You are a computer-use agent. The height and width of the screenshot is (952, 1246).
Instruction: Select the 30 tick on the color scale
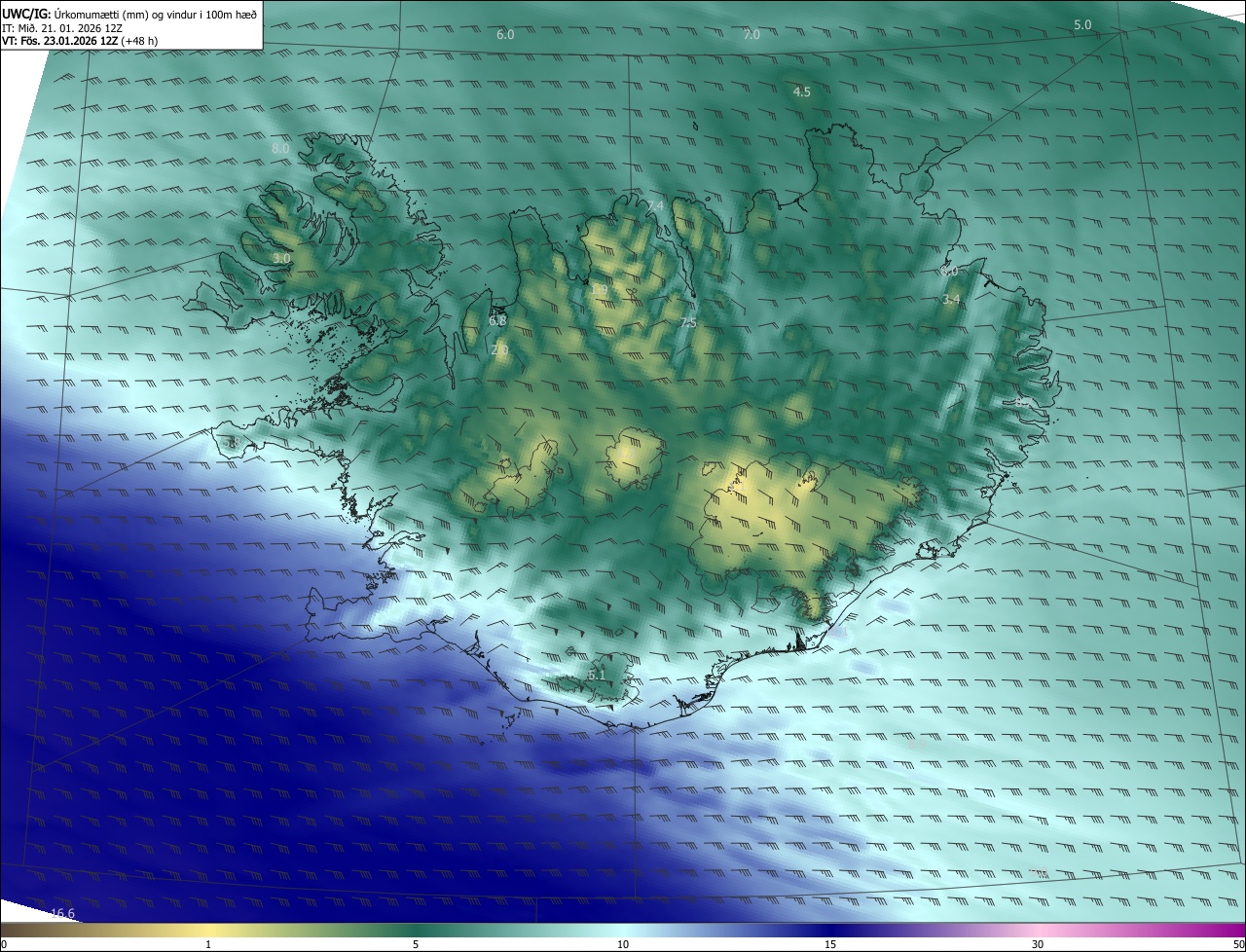coord(1038,944)
